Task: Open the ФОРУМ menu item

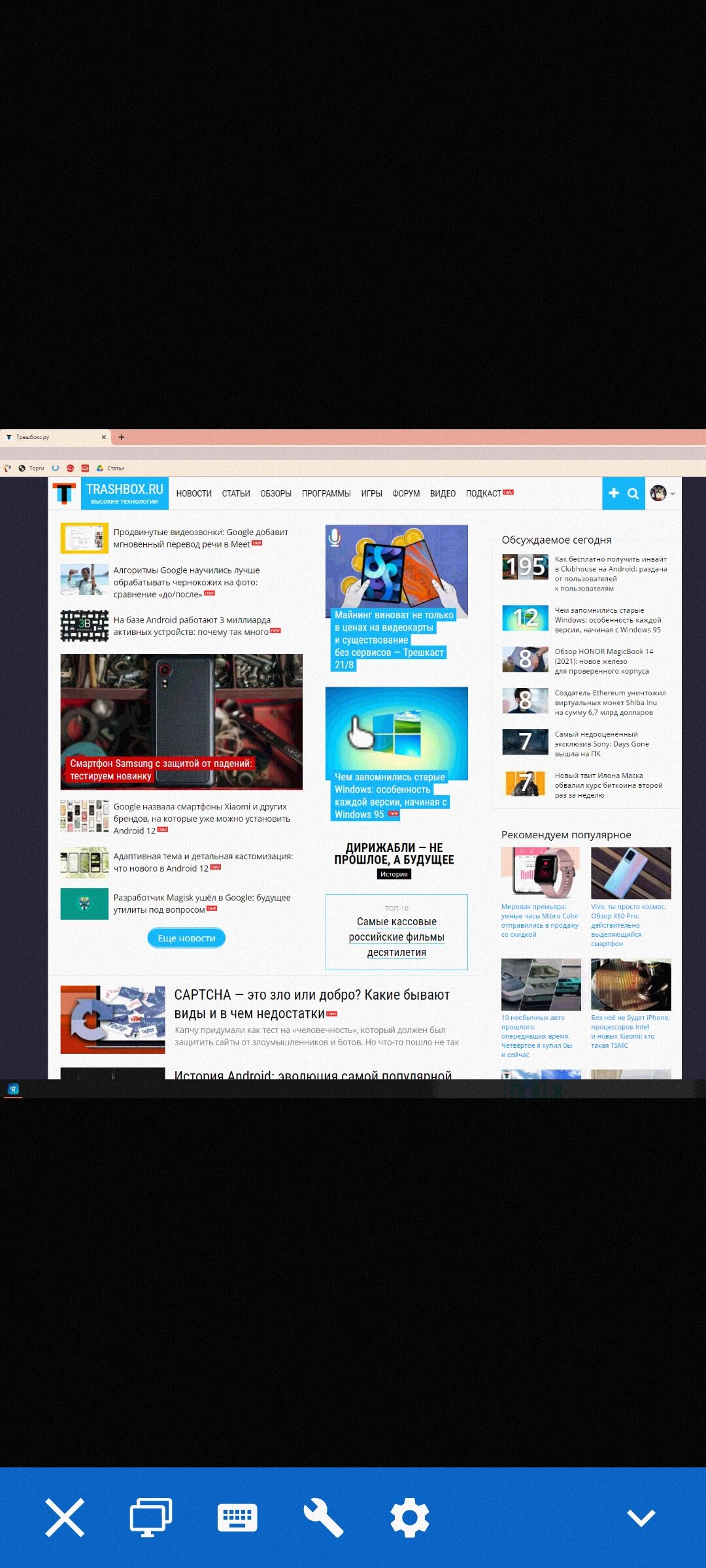Action: (x=406, y=493)
